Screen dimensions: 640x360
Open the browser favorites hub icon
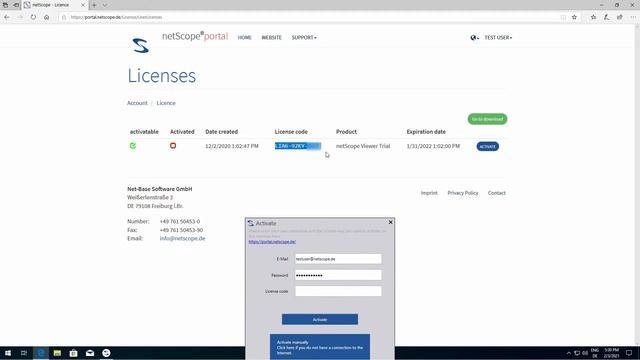pyautogui.click(x=593, y=17)
